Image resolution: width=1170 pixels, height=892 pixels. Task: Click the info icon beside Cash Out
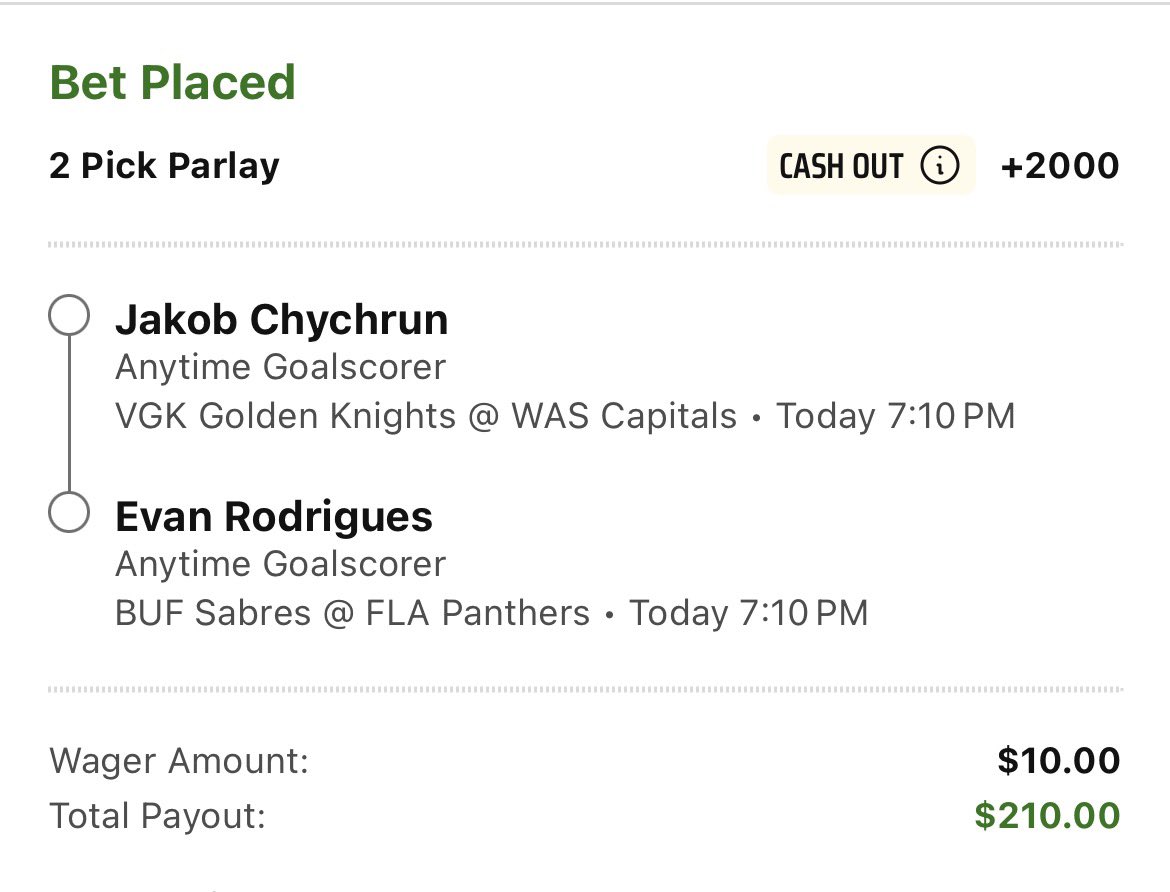tap(939, 166)
